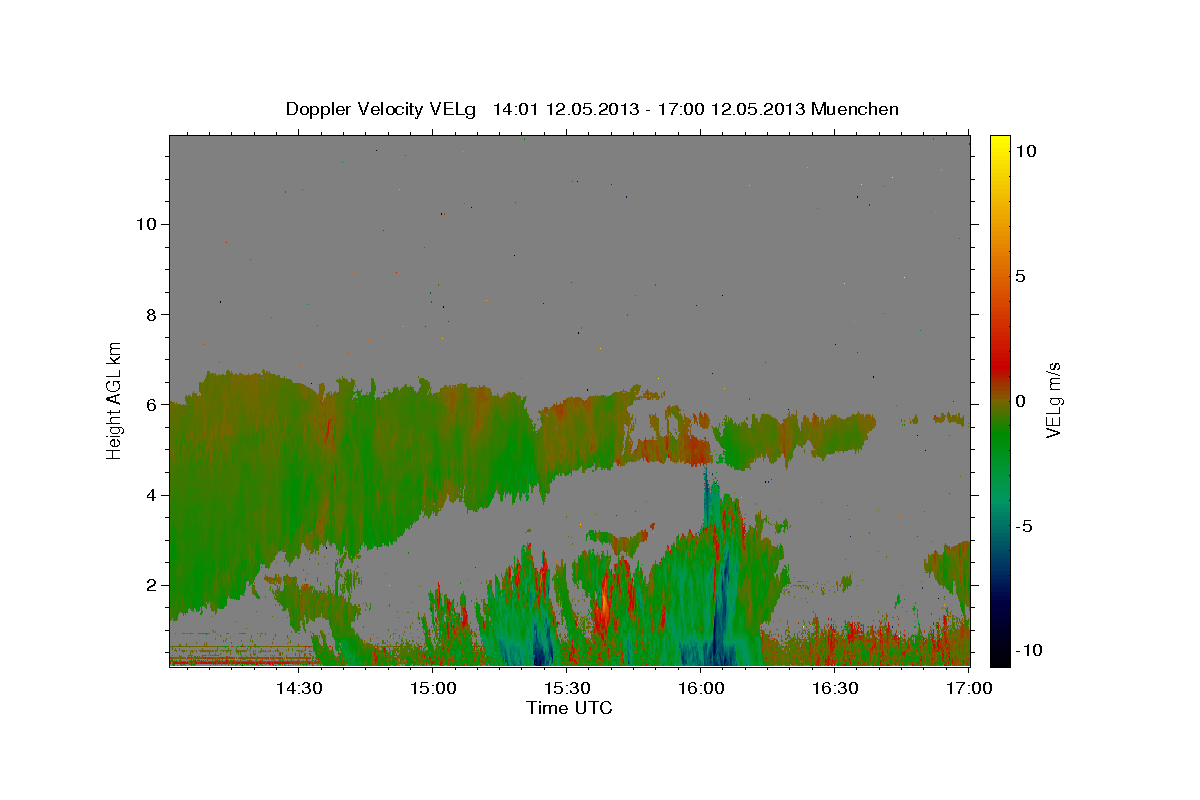Click the "Time UTC" axis label
The height and width of the screenshot is (800, 1200).
569,708
